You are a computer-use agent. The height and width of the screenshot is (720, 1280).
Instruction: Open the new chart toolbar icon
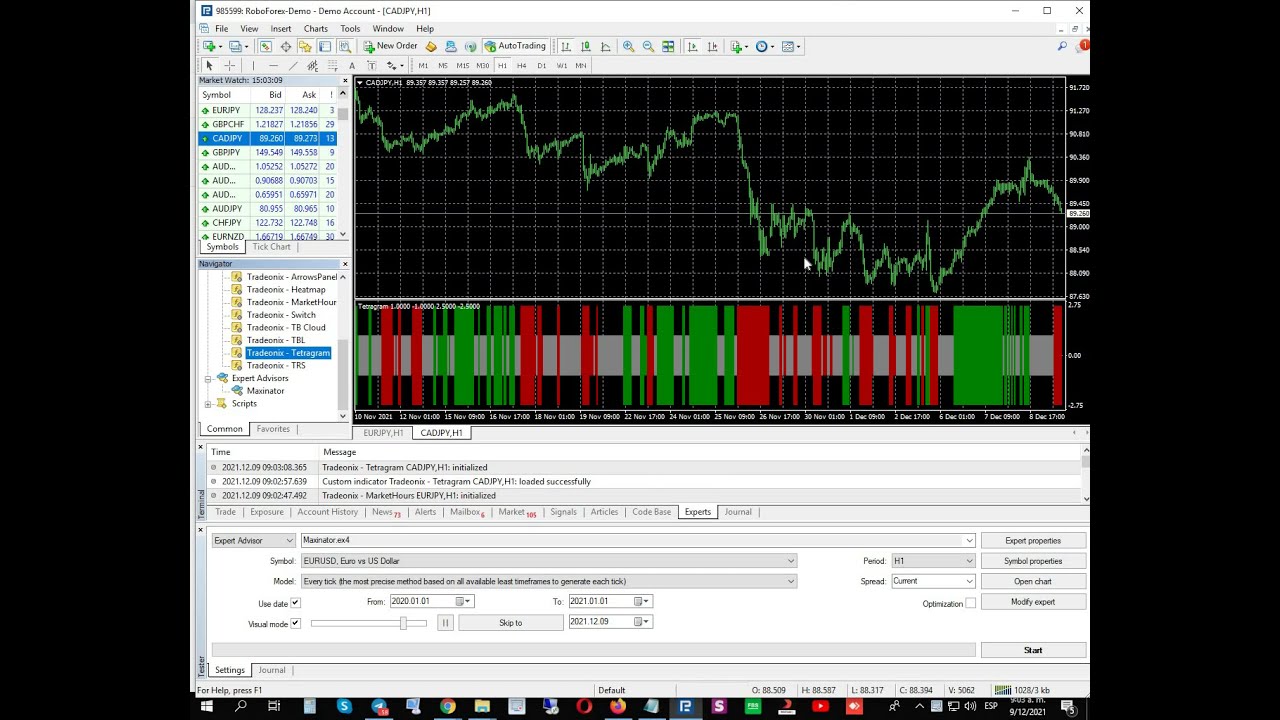click(x=210, y=46)
